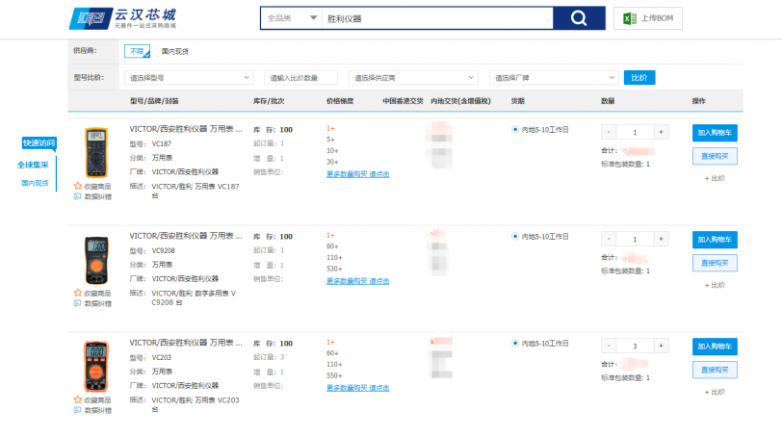The height and width of the screenshot is (437, 782).
Task: Click + 比价 for VC203
Action: click(x=715, y=392)
